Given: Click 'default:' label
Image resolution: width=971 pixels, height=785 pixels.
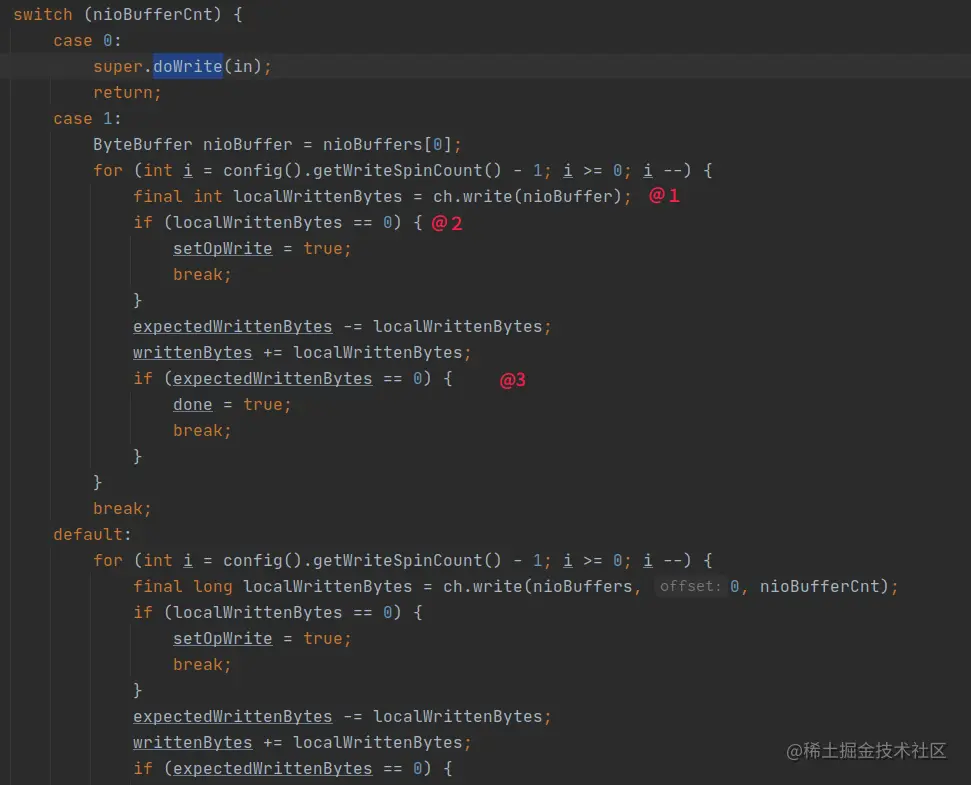Looking at the screenshot, I should pyautogui.click(x=92, y=534).
